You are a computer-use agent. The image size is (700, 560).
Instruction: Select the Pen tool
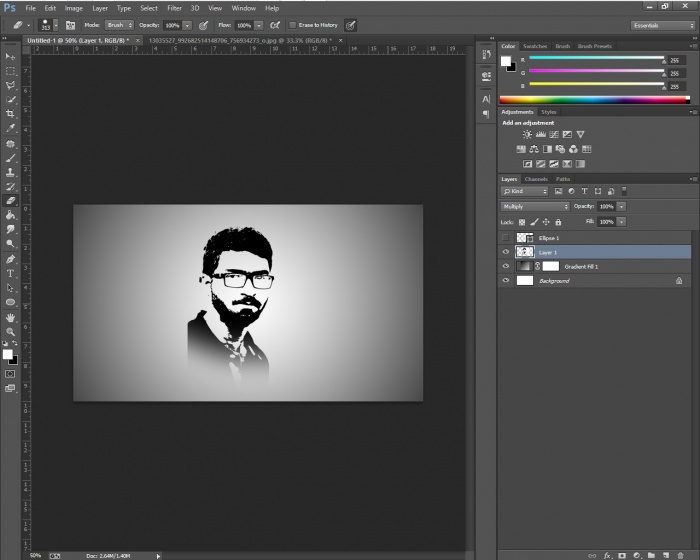coord(11,258)
